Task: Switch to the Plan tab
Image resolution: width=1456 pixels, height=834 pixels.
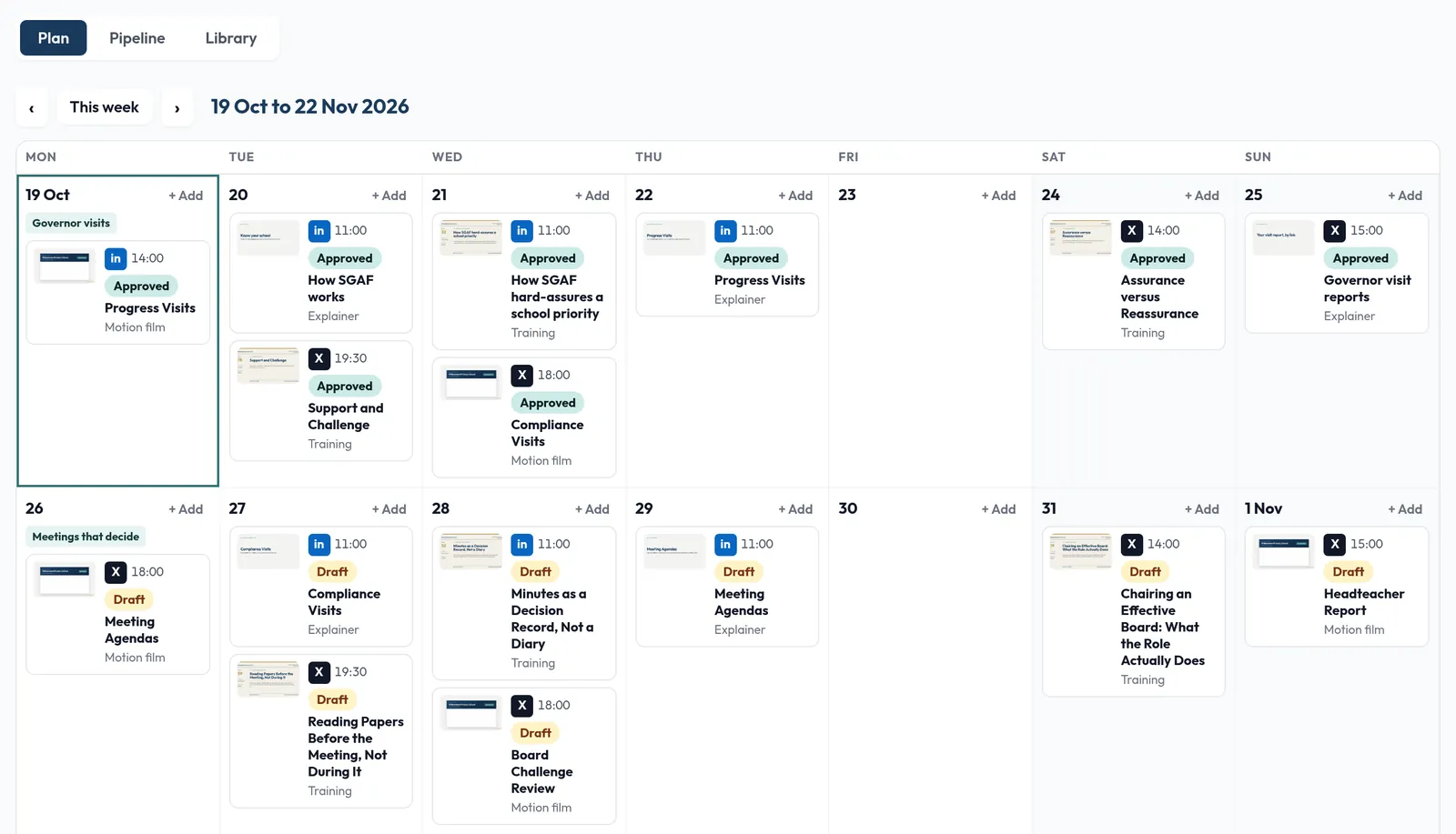Action: click(x=54, y=38)
